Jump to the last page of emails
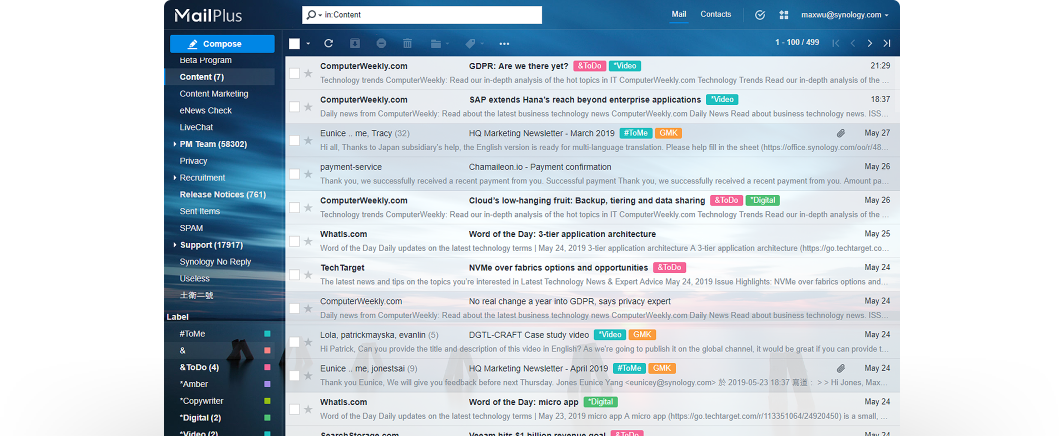This screenshot has width=1059, height=436. pos(886,44)
